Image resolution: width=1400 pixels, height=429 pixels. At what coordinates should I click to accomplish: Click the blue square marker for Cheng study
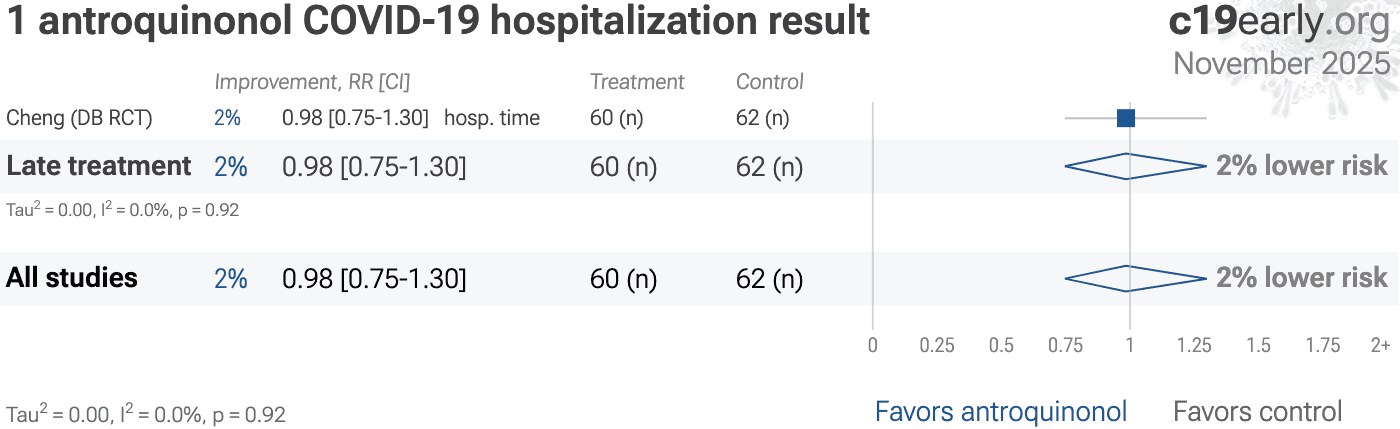1126,118
